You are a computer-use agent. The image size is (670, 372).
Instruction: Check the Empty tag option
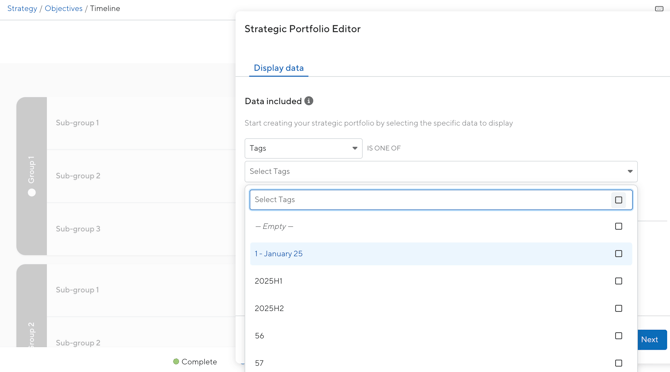coord(618,226)
